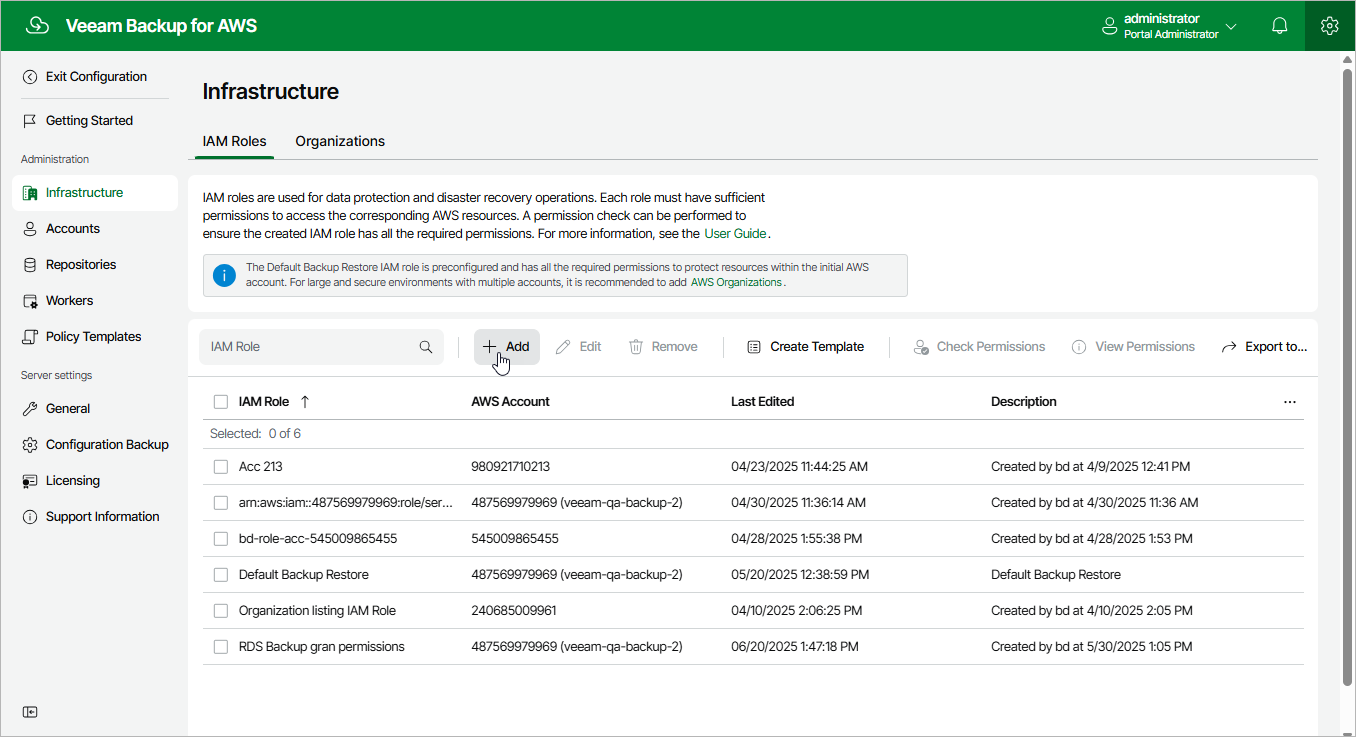Click the Export to... button
Viewport: 1356px width, 737px height.
click(x=1264, y=347)
